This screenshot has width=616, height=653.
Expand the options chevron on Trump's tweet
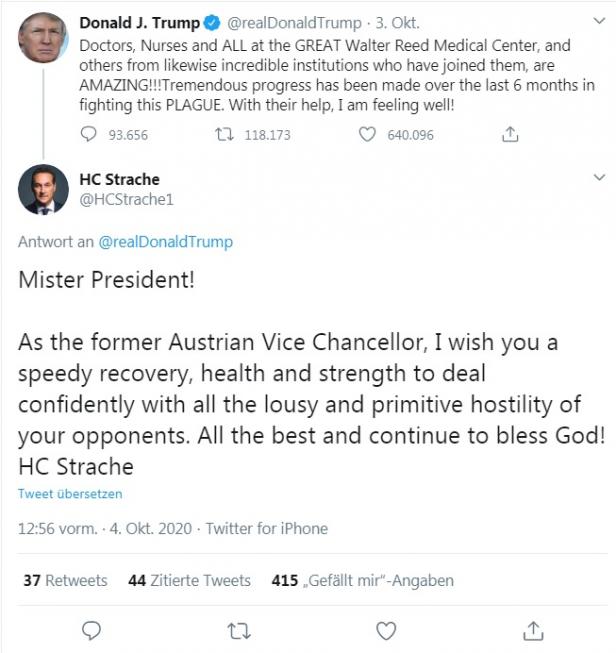[599, 22]
